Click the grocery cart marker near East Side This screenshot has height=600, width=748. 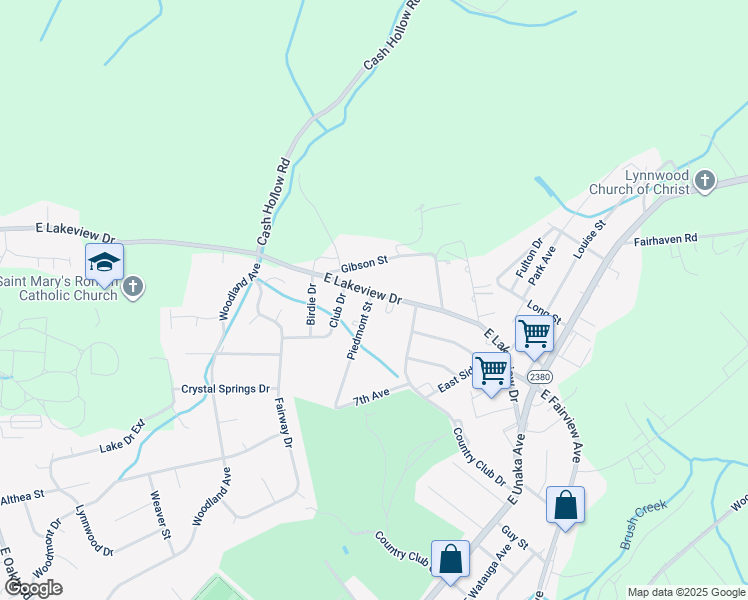[491, 373]
